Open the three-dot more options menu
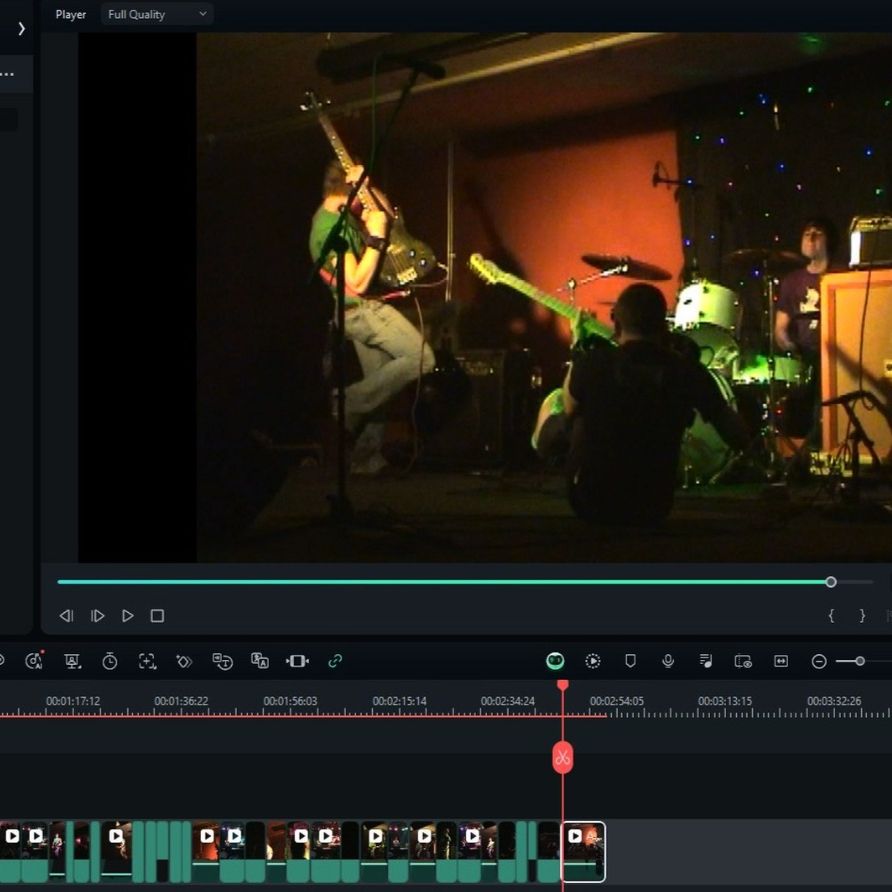 tap(7, 74)
